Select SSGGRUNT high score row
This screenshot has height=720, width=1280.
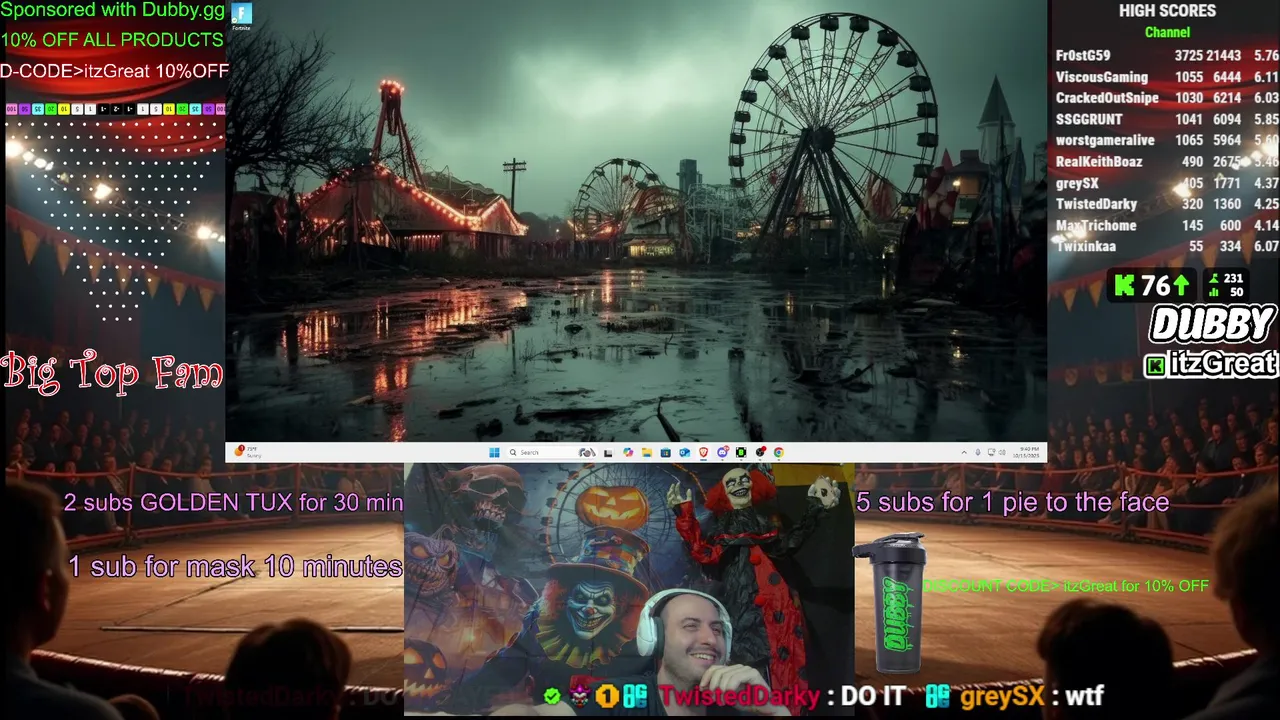pos(1167,119)
